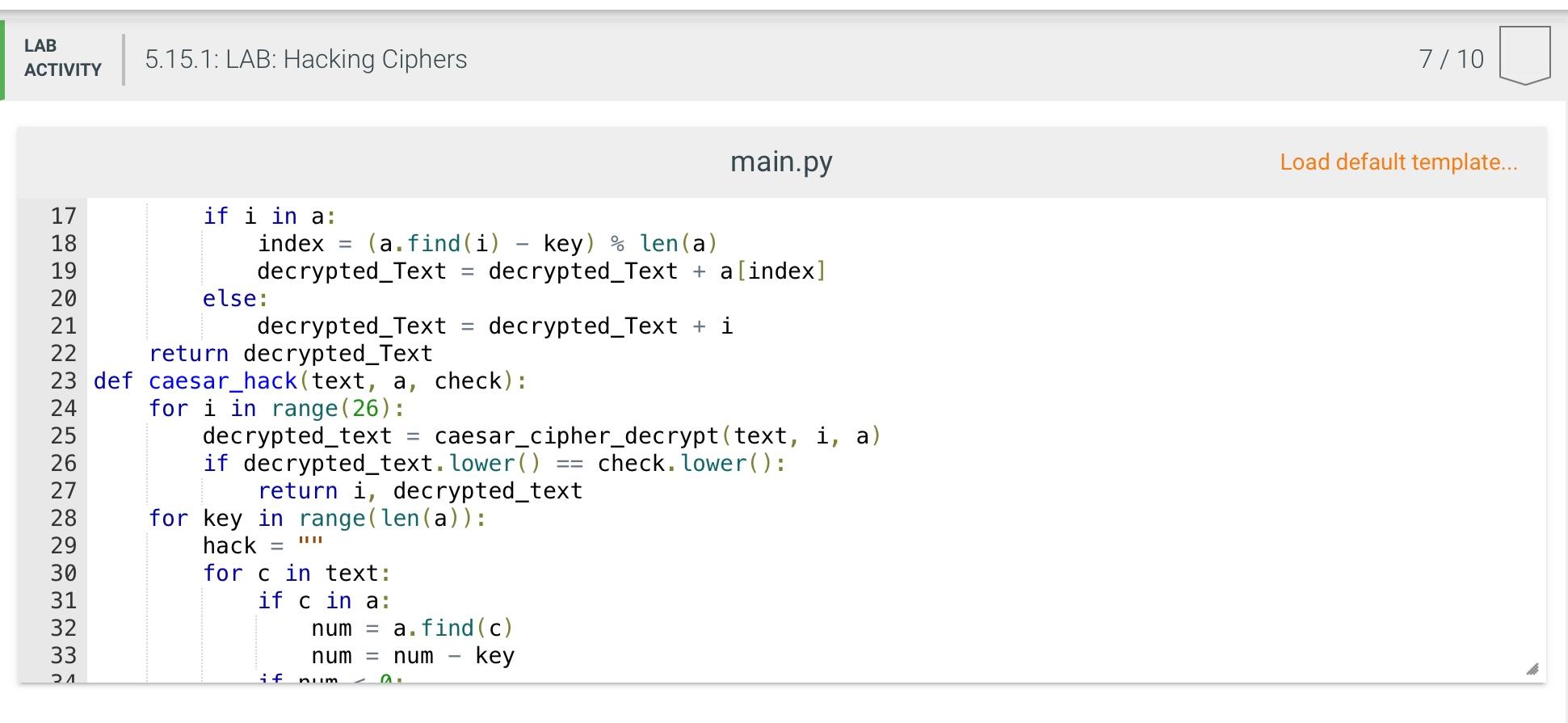Click line number 33
Image resolution: width=1568 pixels, height=723 pixels.
click(64, 655)
